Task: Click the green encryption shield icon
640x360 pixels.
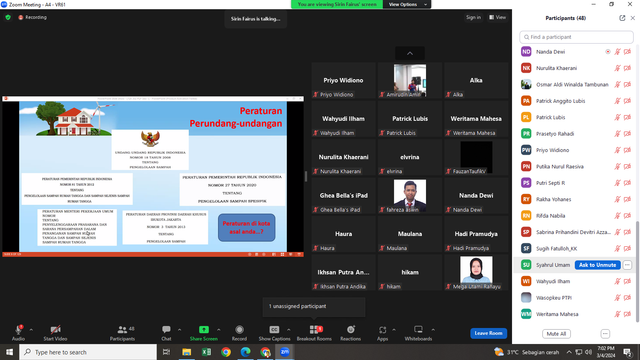Action: click(x=8, y=18)
